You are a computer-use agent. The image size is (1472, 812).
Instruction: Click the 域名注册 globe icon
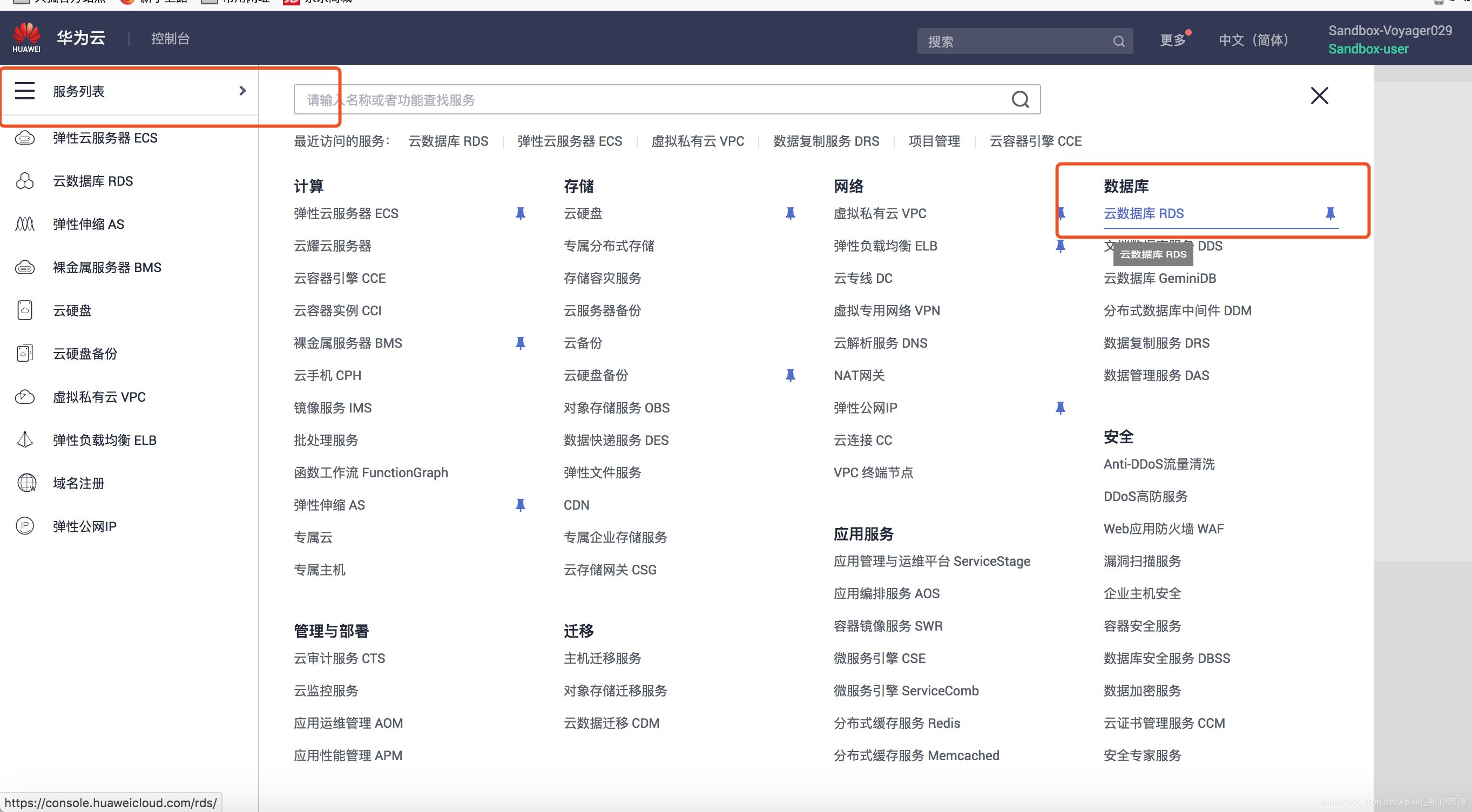(x=26, y=483)
